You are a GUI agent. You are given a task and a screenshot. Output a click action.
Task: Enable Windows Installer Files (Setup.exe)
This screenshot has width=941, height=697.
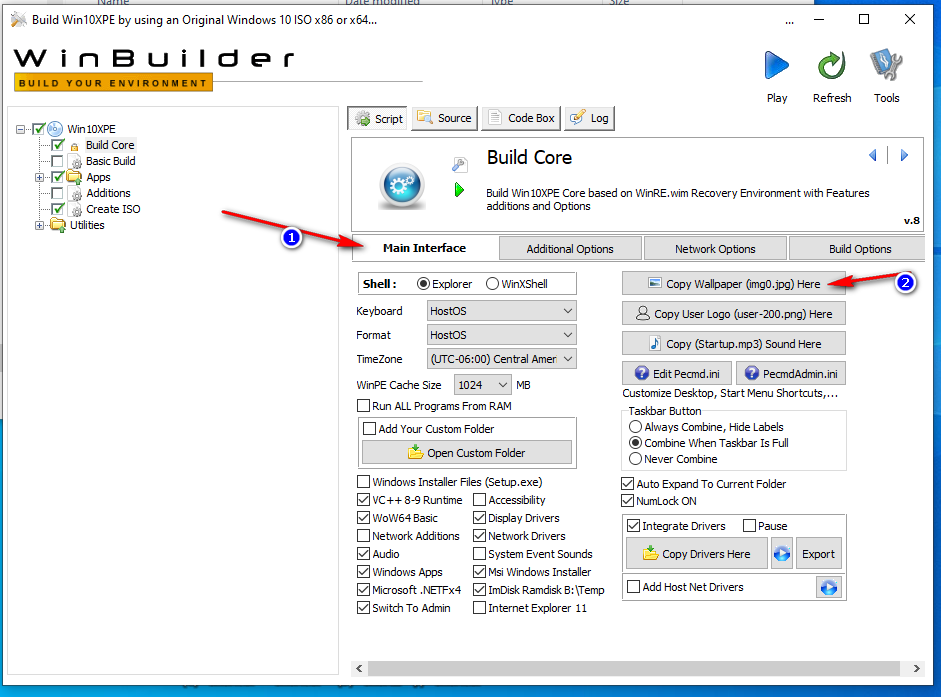363,481
